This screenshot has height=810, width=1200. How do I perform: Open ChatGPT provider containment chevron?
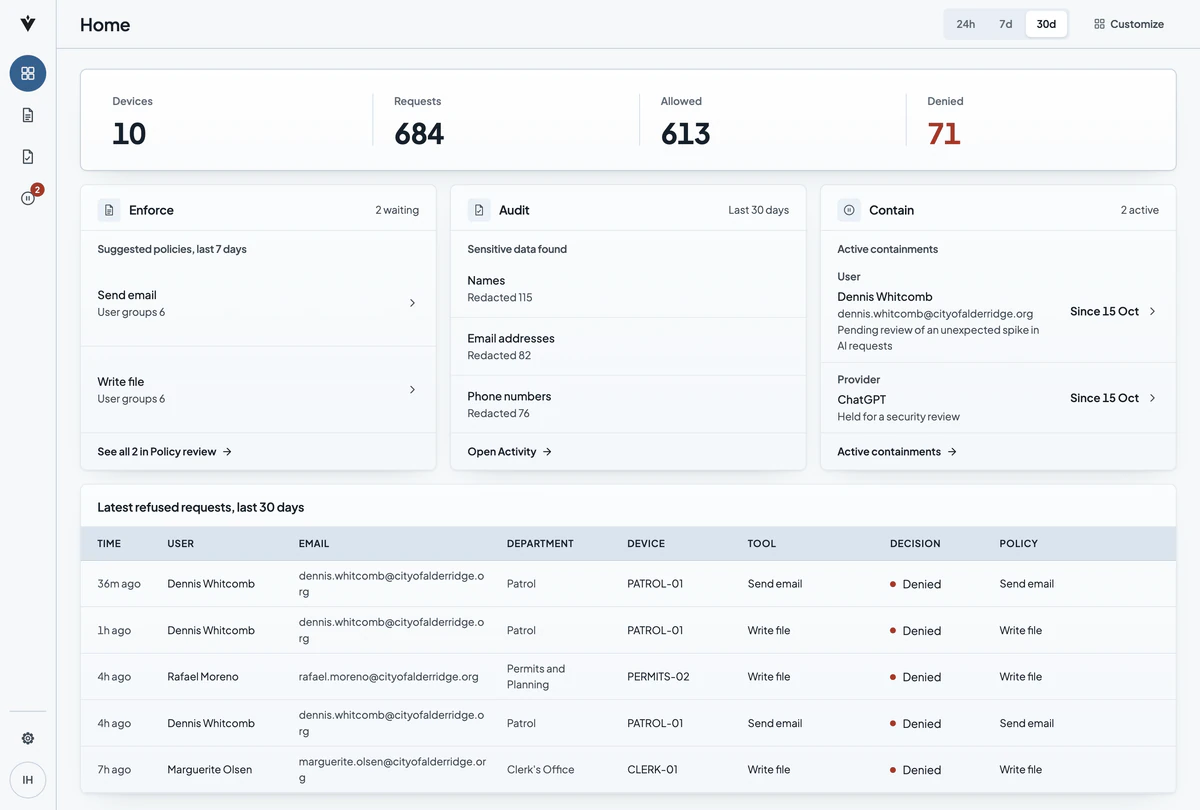(x=1152, y=398)
